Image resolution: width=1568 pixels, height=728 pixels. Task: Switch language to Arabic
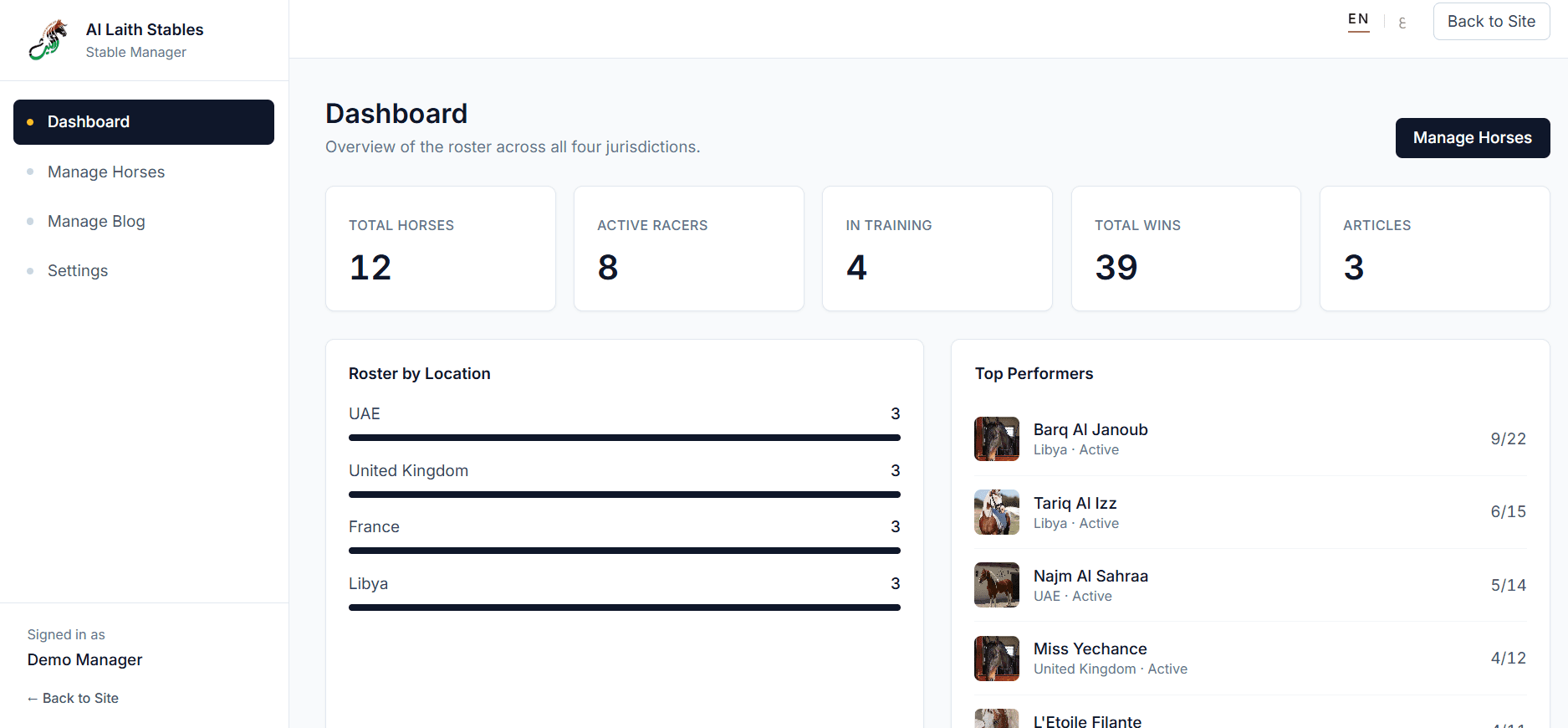click(1402, 22)
